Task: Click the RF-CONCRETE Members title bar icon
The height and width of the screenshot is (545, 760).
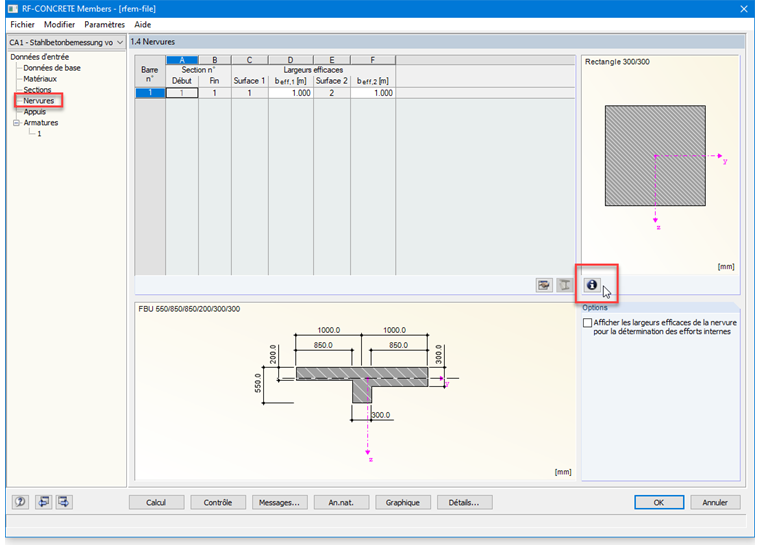Action: 13,9
